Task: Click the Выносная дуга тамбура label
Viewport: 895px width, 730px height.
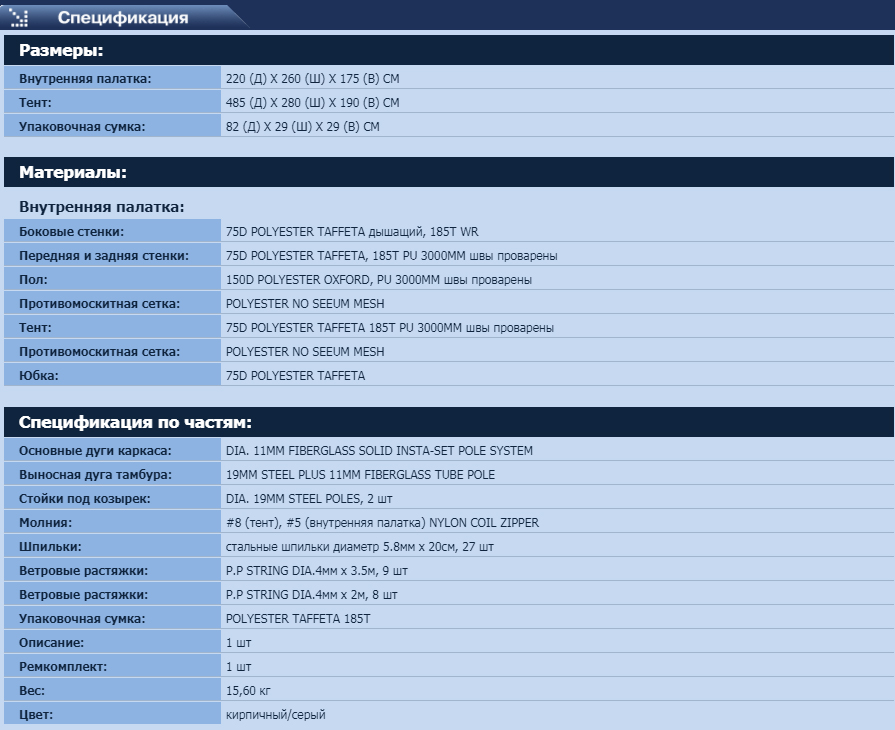Action: (x=95, y=475)
